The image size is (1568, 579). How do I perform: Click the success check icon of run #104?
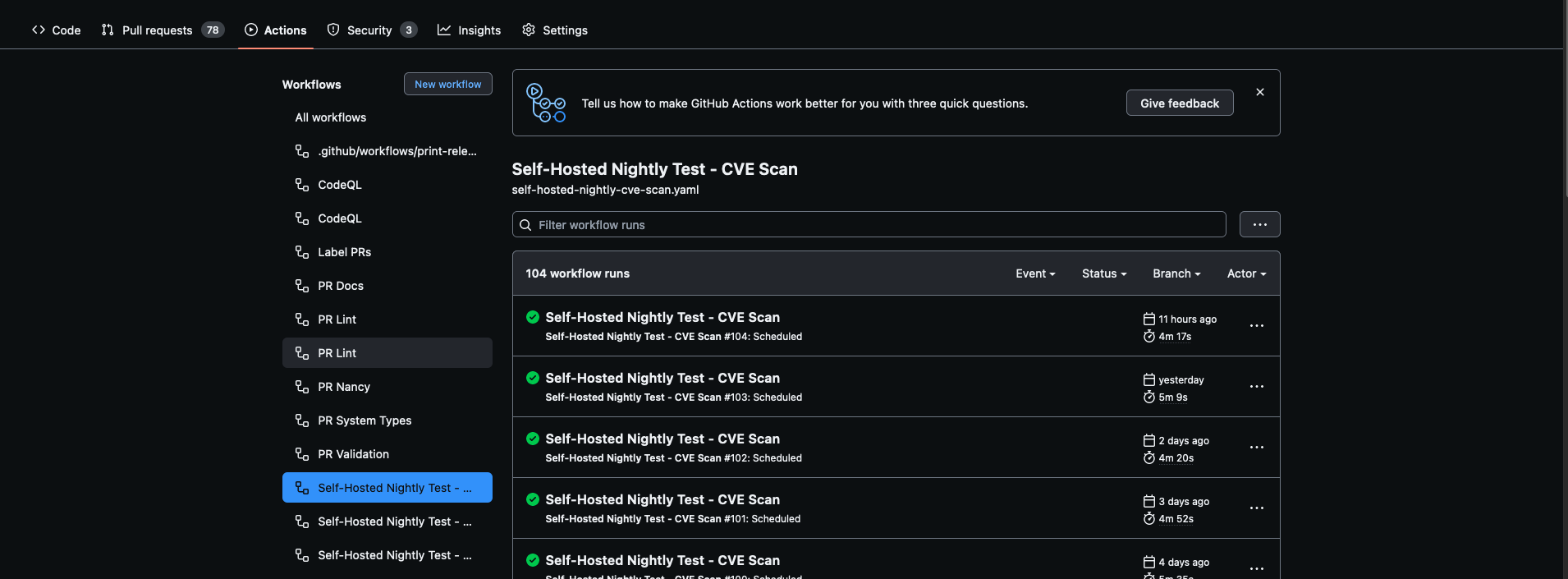coord(533,317)
